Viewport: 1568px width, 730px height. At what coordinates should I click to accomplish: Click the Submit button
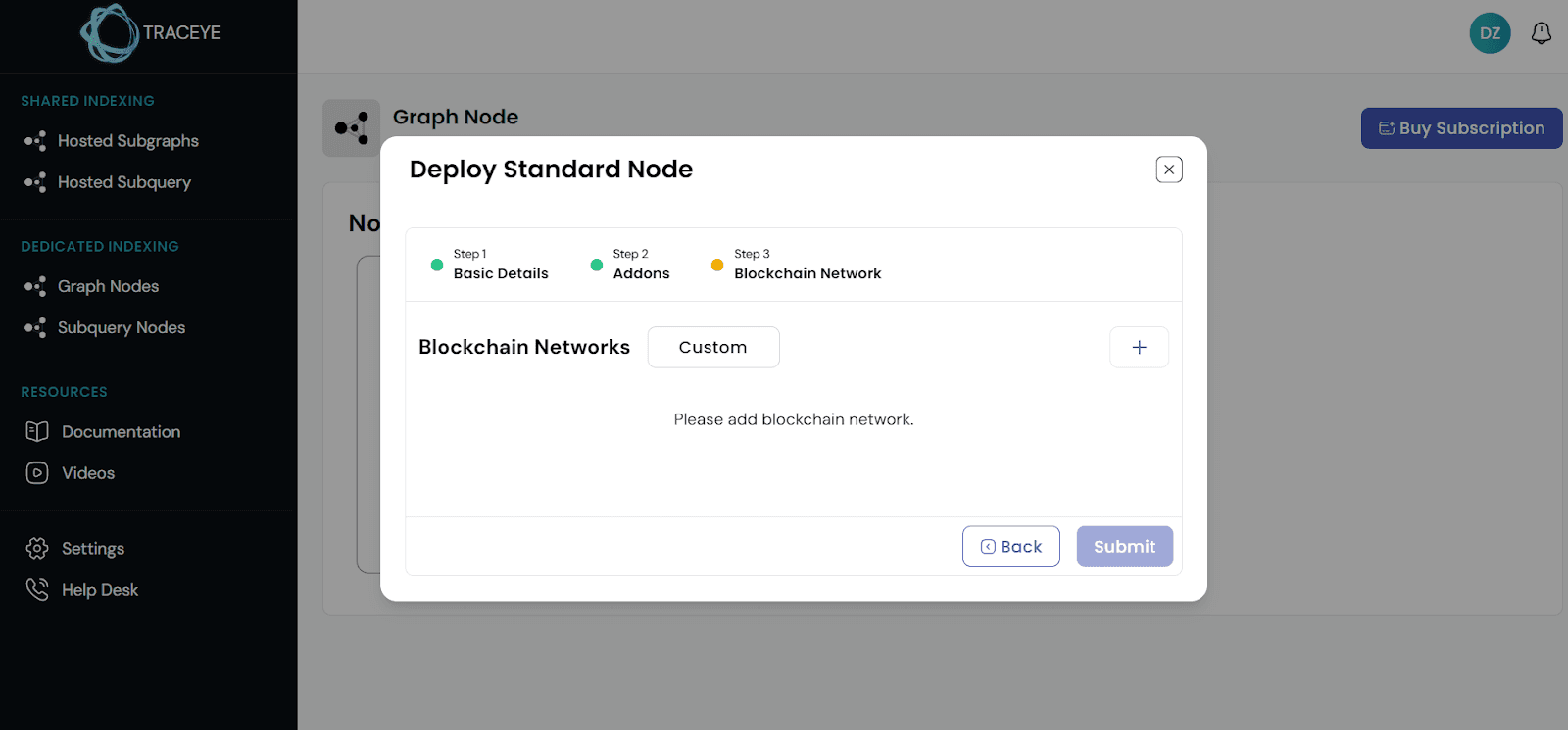pyautogui.click(x=1125, y=547)
